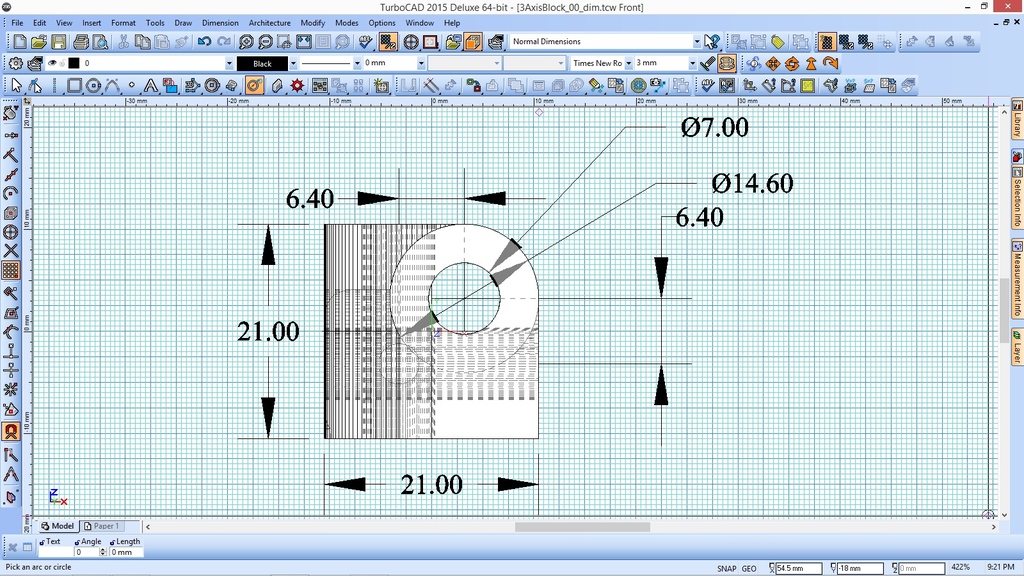The width and height of the screenshot is (1024, 576).
Task: Select the hatch pattern tool in the left toolbar
Action: [x=10, y=270]
